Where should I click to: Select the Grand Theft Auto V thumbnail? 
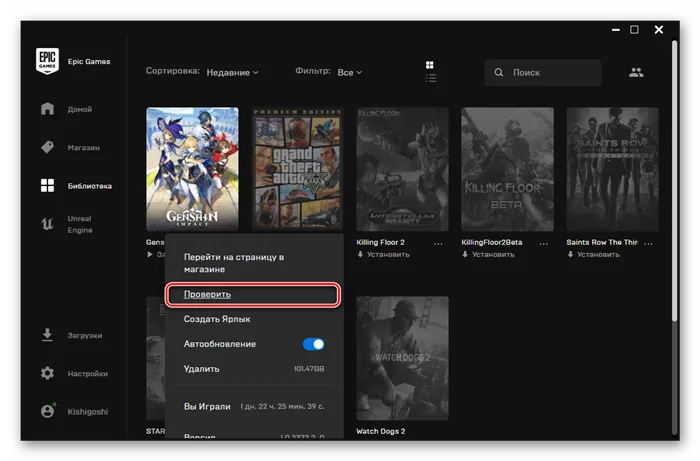point(298,169)
